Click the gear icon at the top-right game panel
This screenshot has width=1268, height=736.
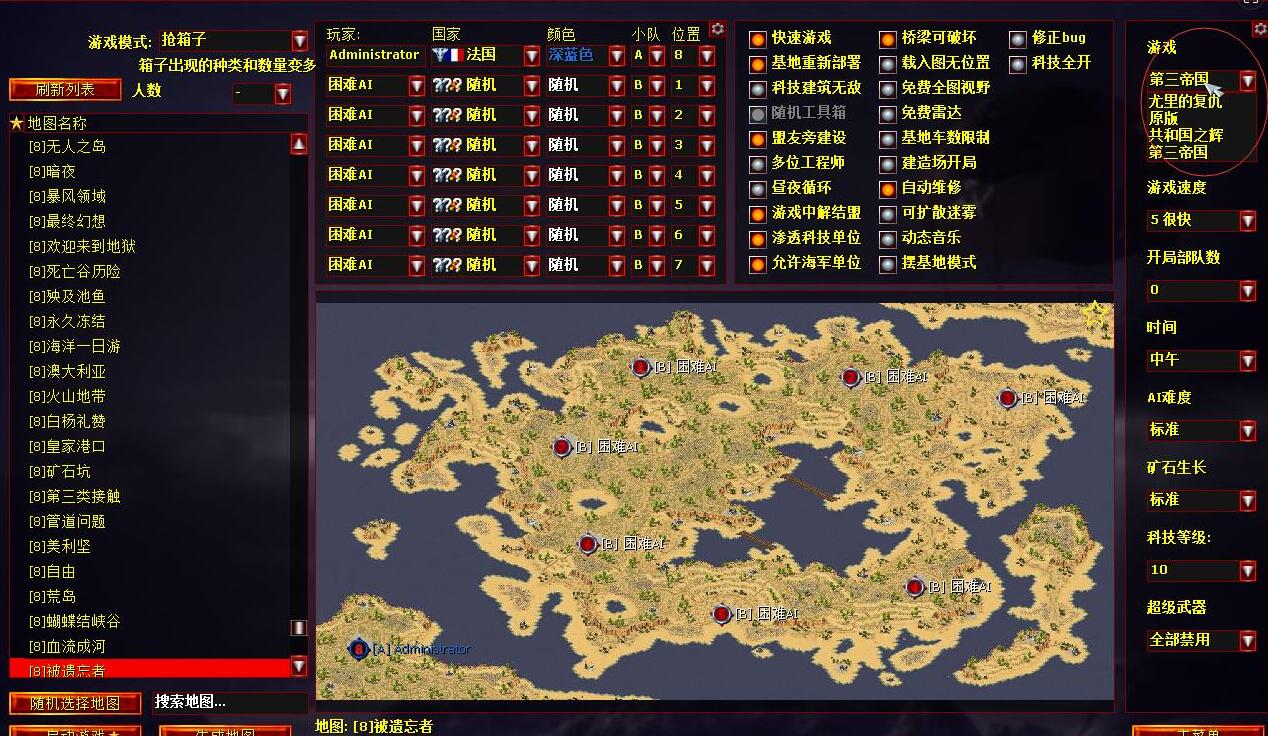[x=1259, y=28]
